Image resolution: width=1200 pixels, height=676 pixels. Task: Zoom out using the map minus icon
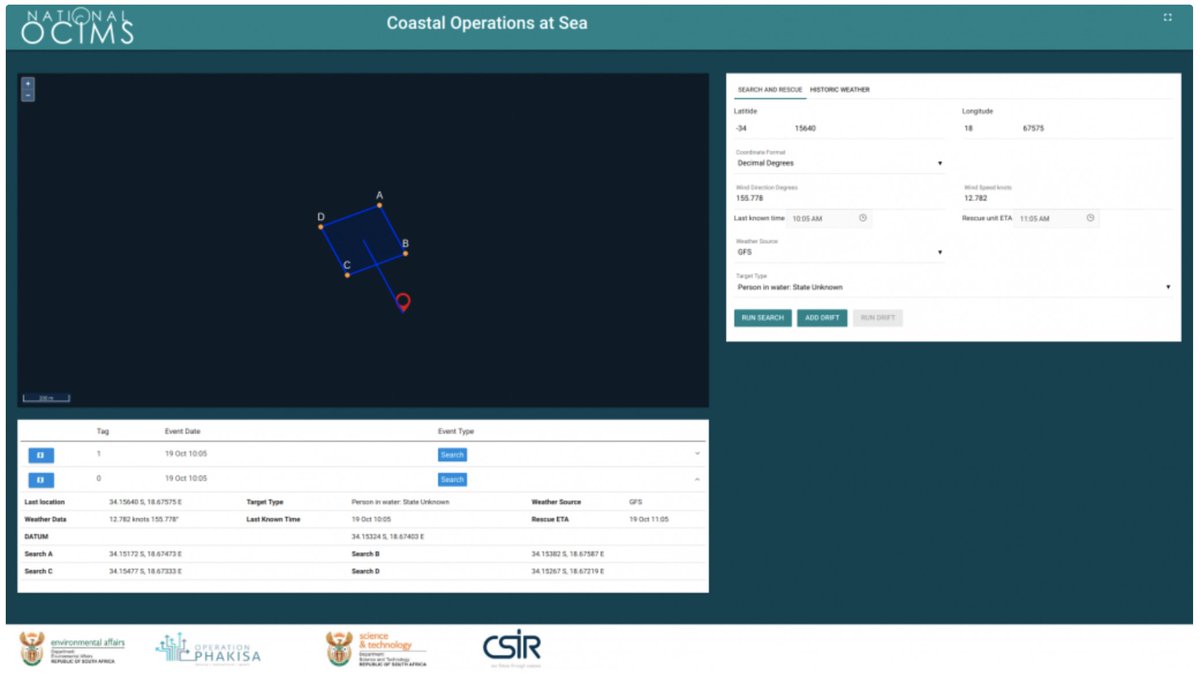(27, 93)
